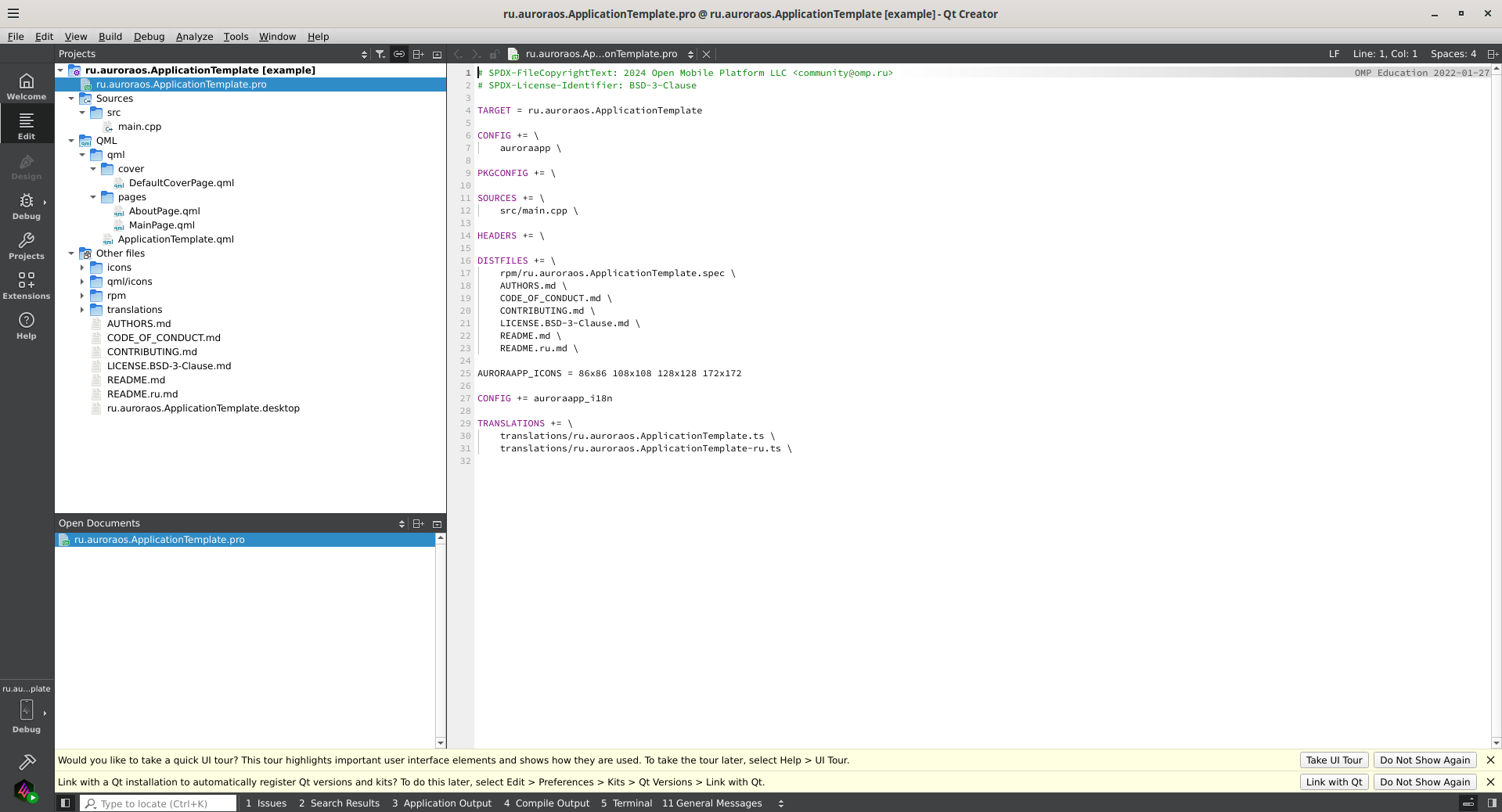Screen dimensions: 1502x812
Task: Click the Take UI Tour button
Action: 1334,760
